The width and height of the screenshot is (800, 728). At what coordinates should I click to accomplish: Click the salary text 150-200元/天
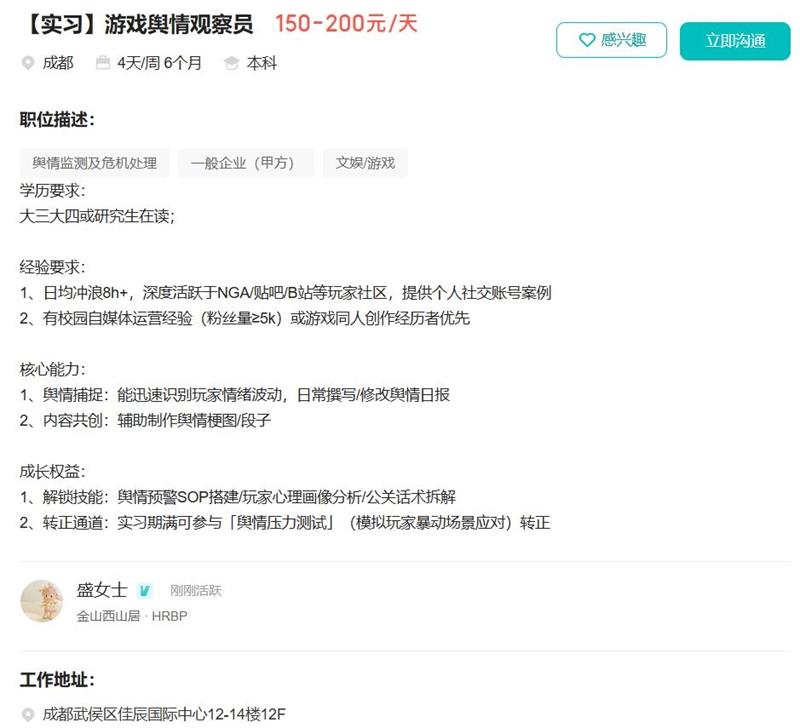click(x=346, y=24)
